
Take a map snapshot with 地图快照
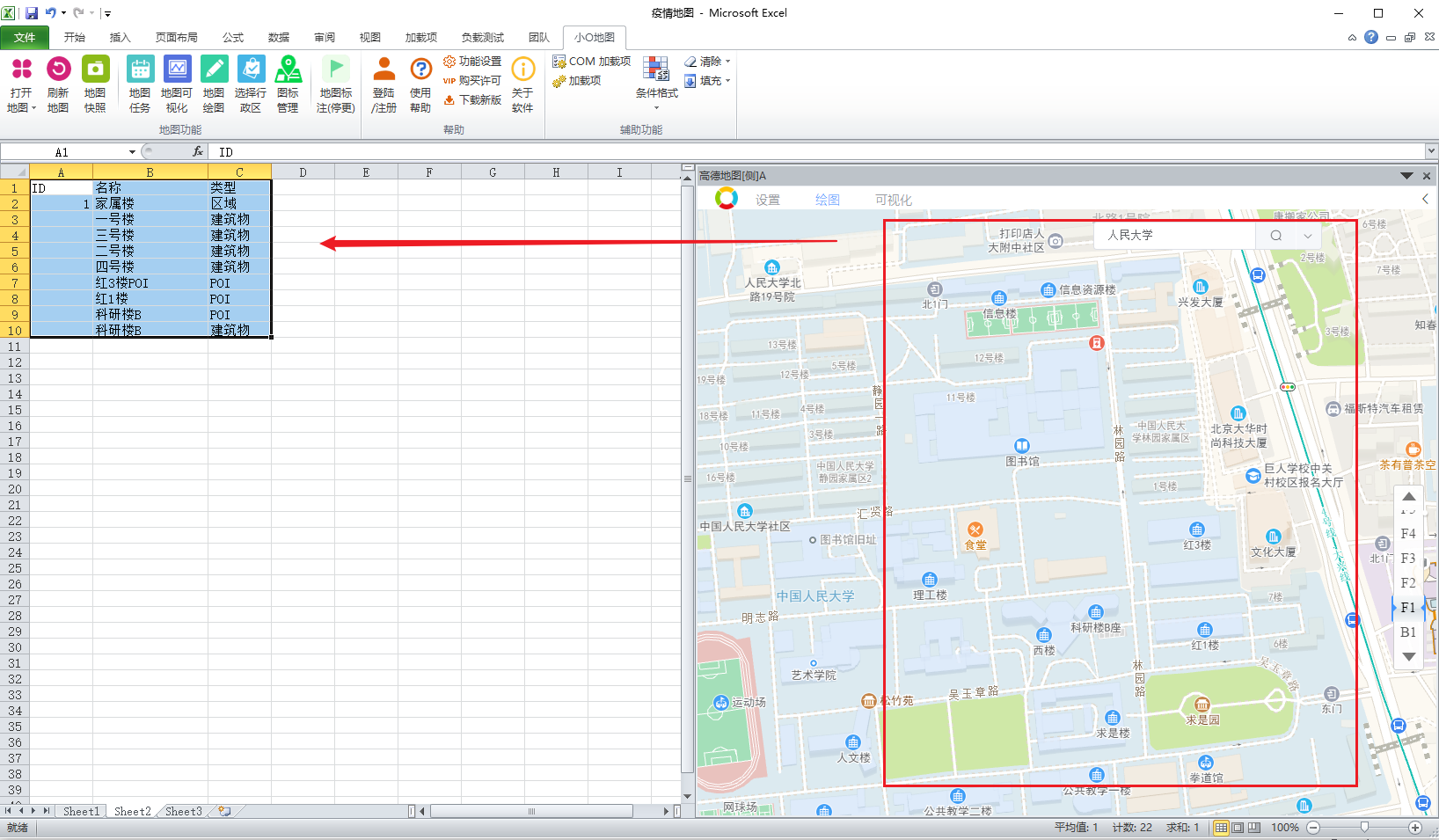95,84
